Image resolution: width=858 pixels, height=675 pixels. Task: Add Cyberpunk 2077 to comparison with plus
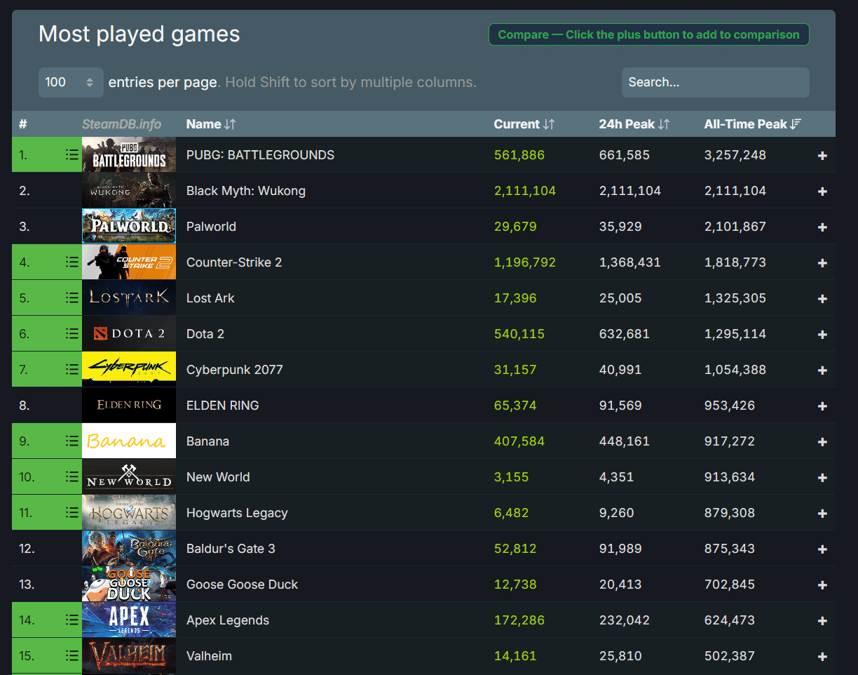[x=822, y=370]
